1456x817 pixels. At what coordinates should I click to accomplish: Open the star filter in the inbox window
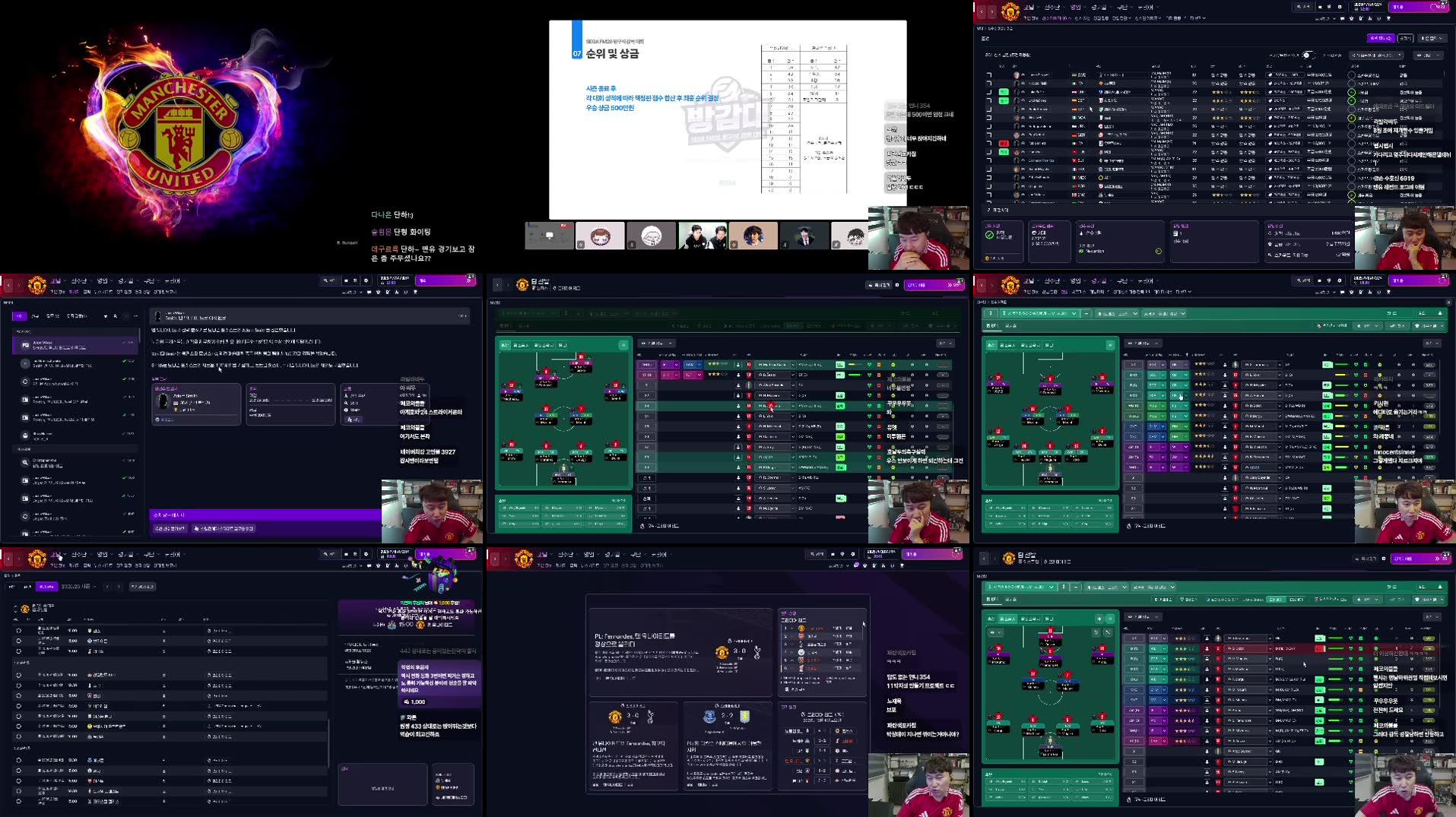click(x=105, y=316)
